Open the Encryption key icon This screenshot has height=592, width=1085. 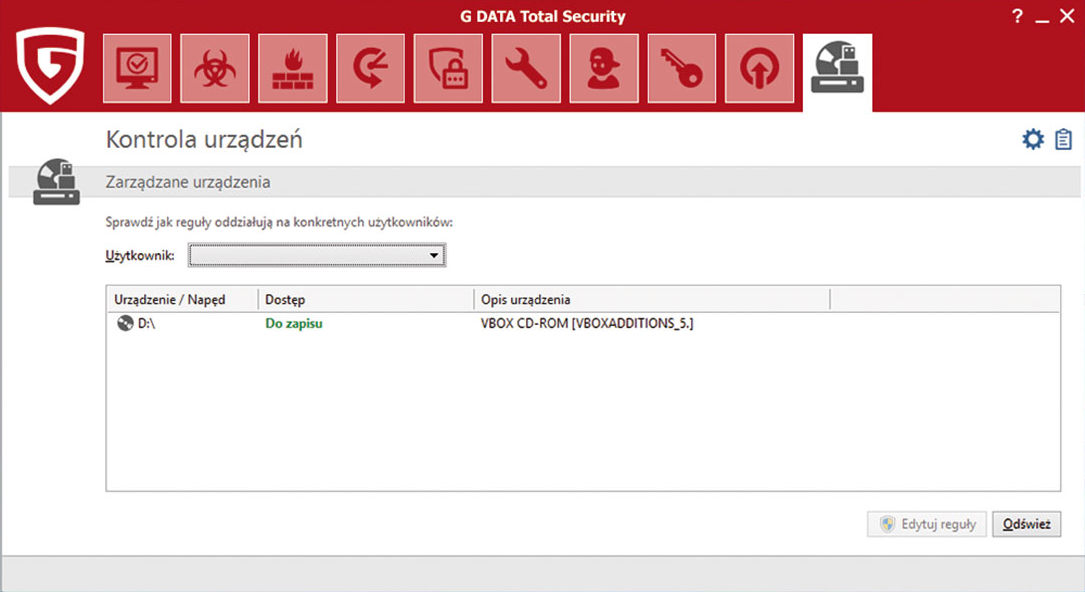682,68
